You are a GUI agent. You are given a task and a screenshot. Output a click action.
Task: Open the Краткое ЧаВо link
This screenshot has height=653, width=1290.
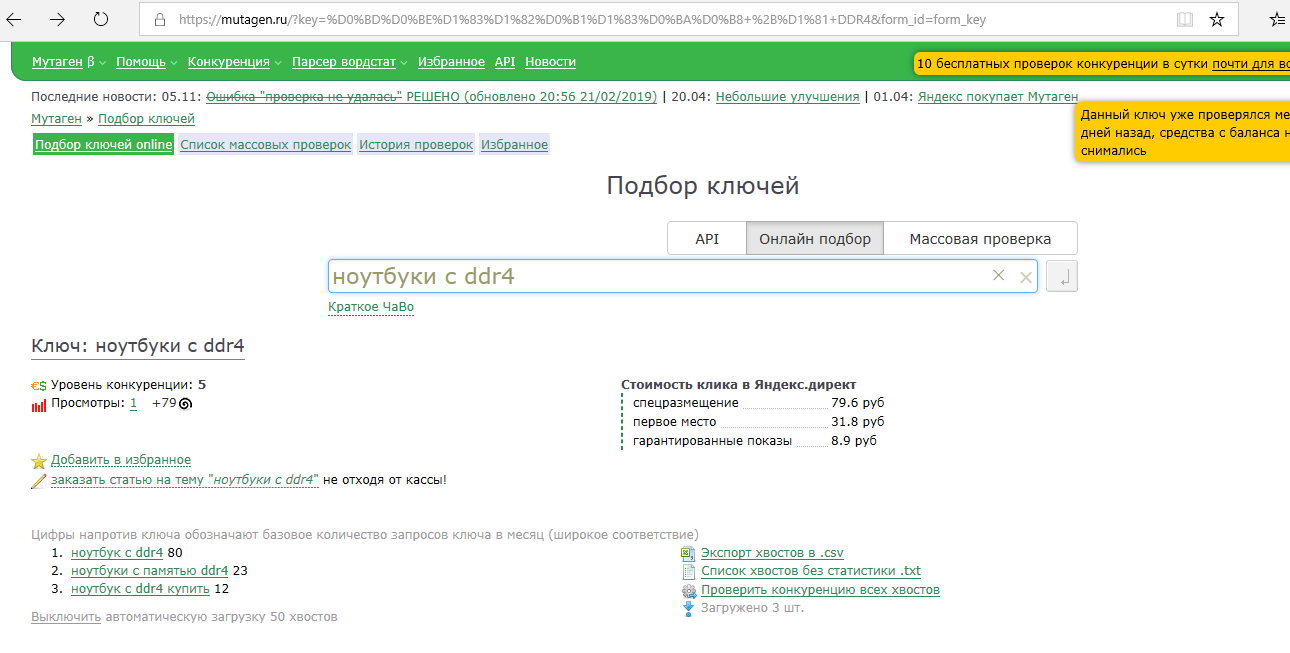point(371,307)
